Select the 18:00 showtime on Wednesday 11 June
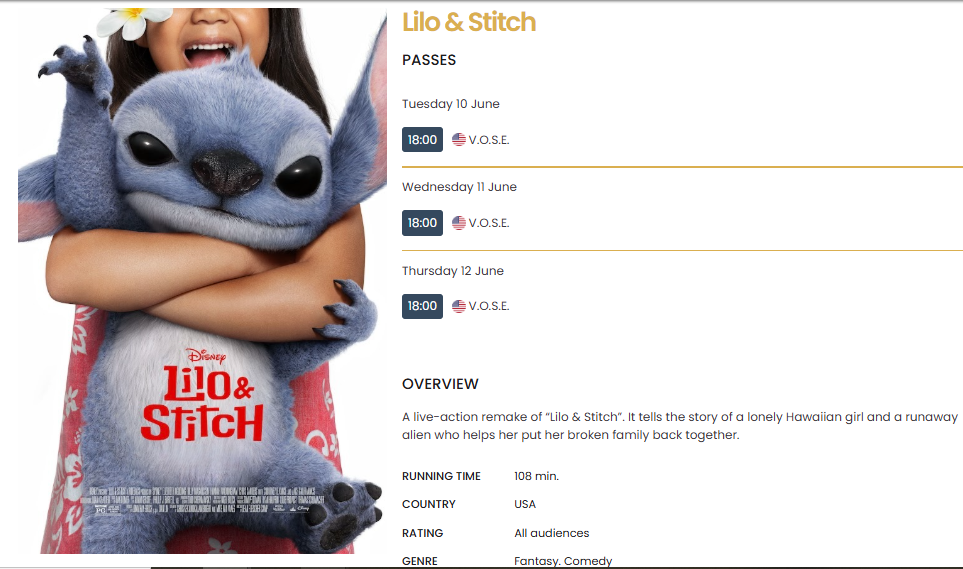The image size is (963, 569). tap(422, 222)
